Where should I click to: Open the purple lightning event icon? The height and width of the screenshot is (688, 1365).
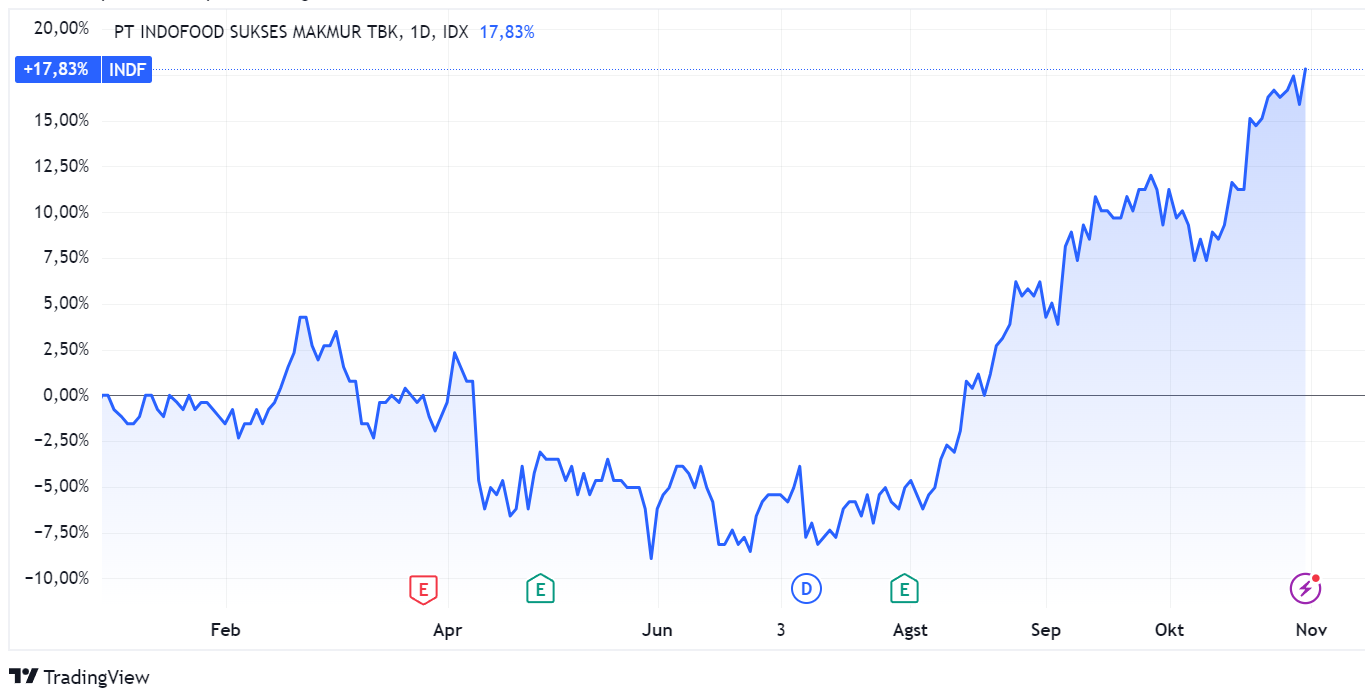1305,589
